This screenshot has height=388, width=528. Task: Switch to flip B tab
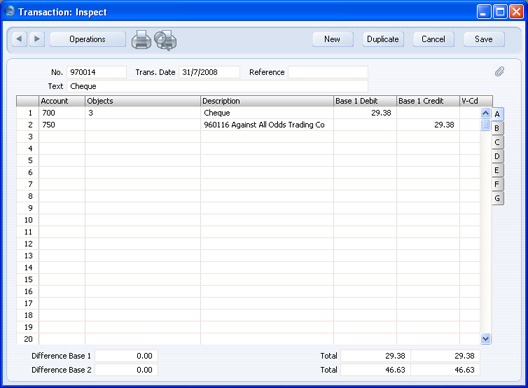[x=497, y=128]
